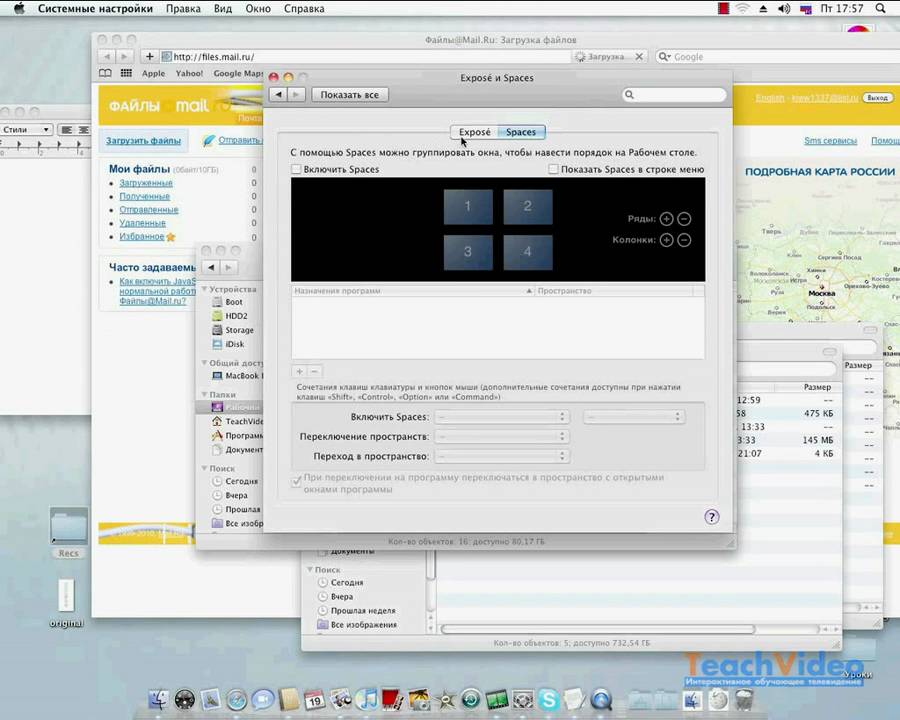Launch iTunes from the Dock

pyautogui.click(x=367, y=699)
